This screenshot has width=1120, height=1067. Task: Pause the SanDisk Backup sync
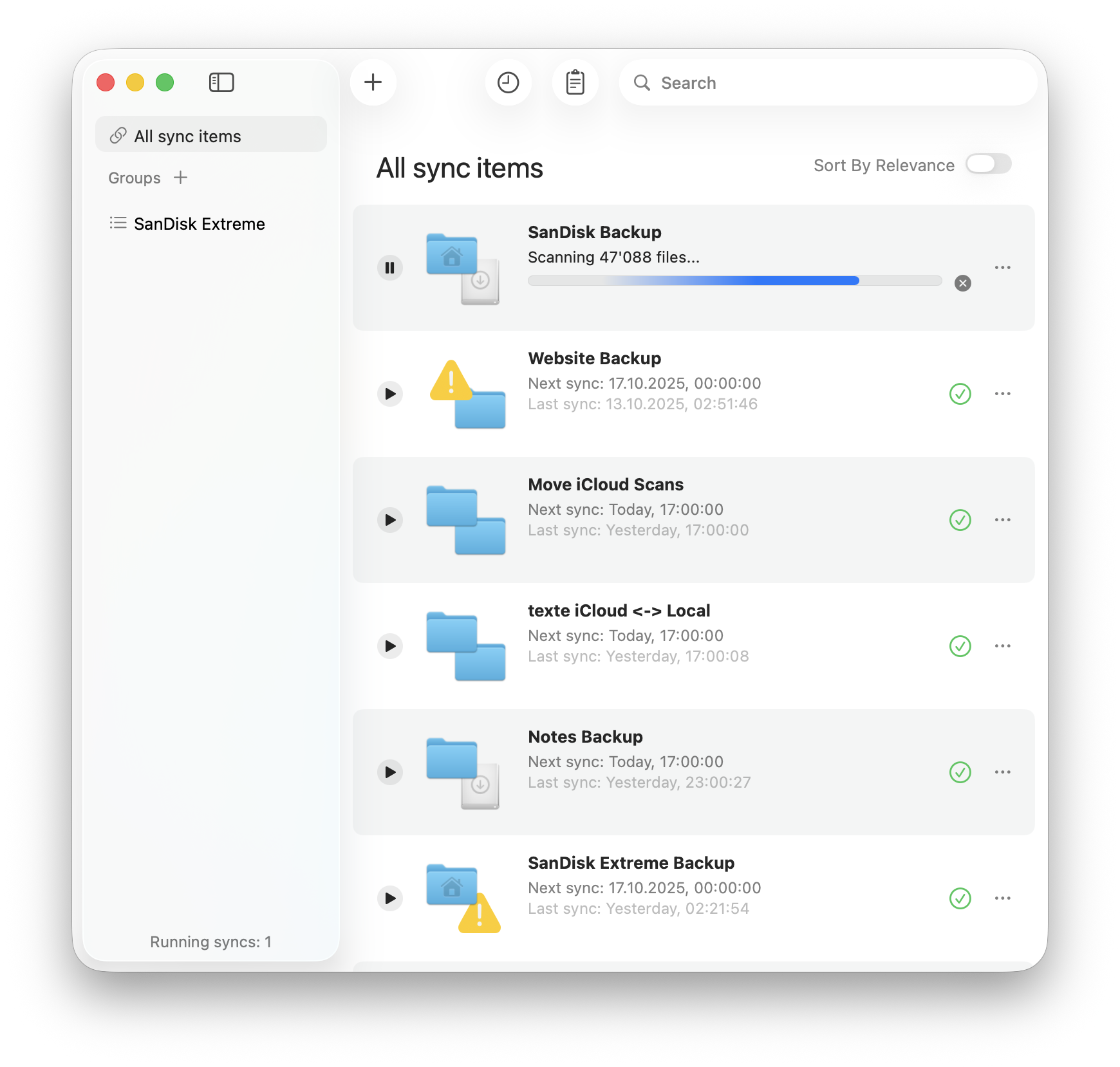coord(390,268)
